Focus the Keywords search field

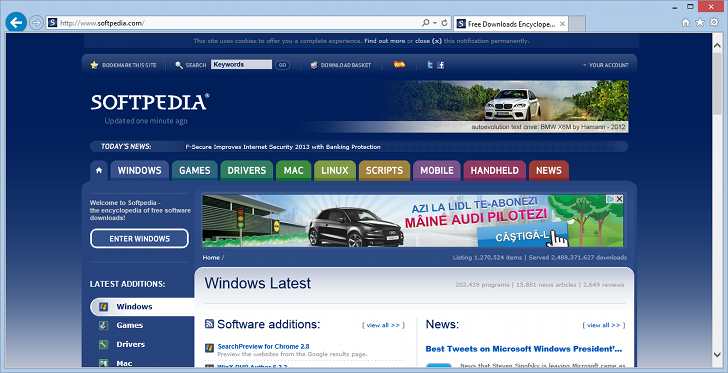pyautogui.click(x=241, y=65)
